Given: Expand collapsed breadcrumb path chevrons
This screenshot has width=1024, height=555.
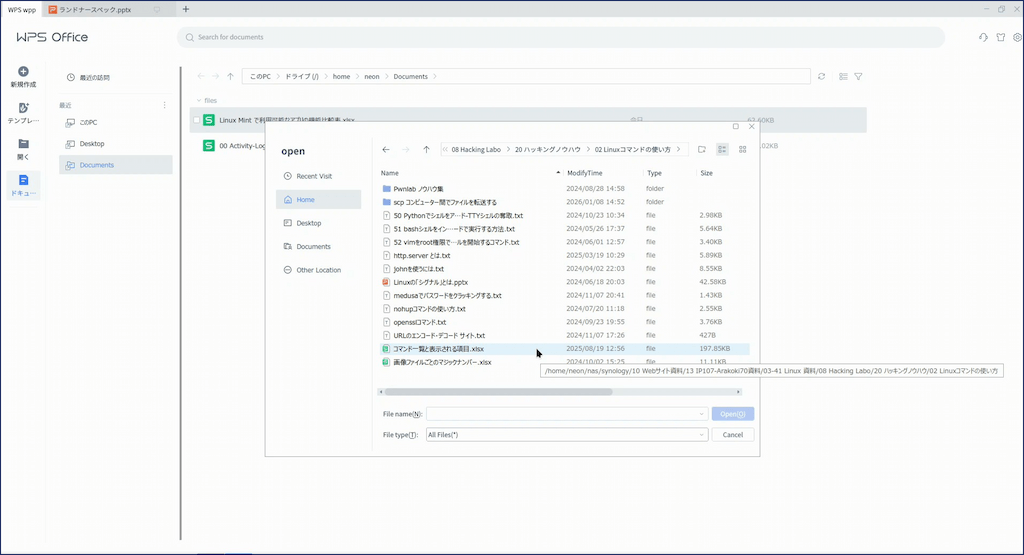Looking at the screenshot, I should pos(445,150).
